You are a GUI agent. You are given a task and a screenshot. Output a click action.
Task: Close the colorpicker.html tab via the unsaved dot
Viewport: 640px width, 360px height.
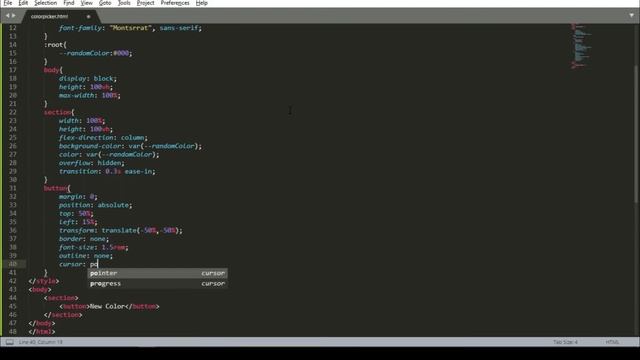coord(88,16)
